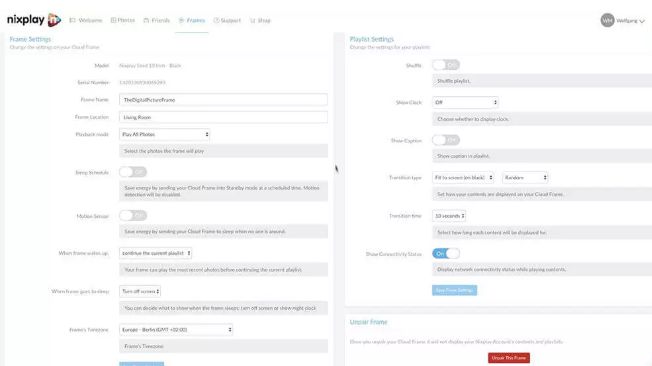The image size is (652, 366).
Task: Click the Friends tab icon
Action: (146, 20)
